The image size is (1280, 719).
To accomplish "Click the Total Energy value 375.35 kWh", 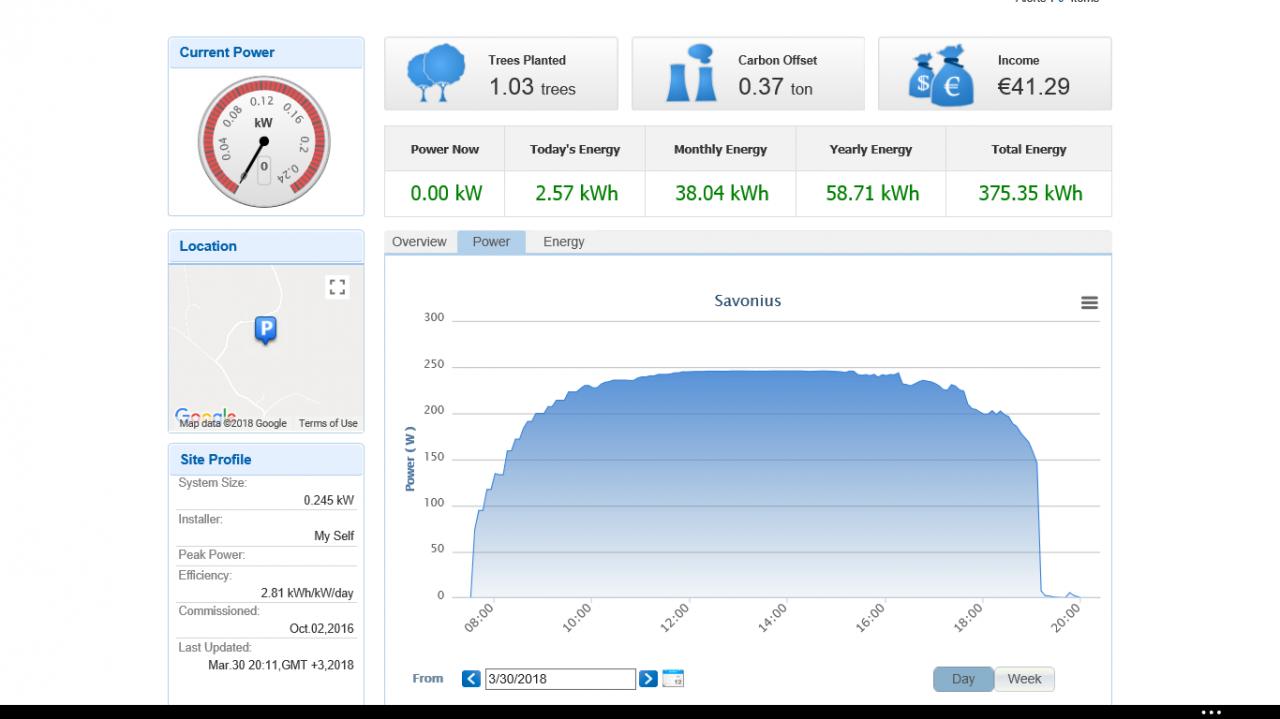I will pyautogui.click(x=1030, y=193).
